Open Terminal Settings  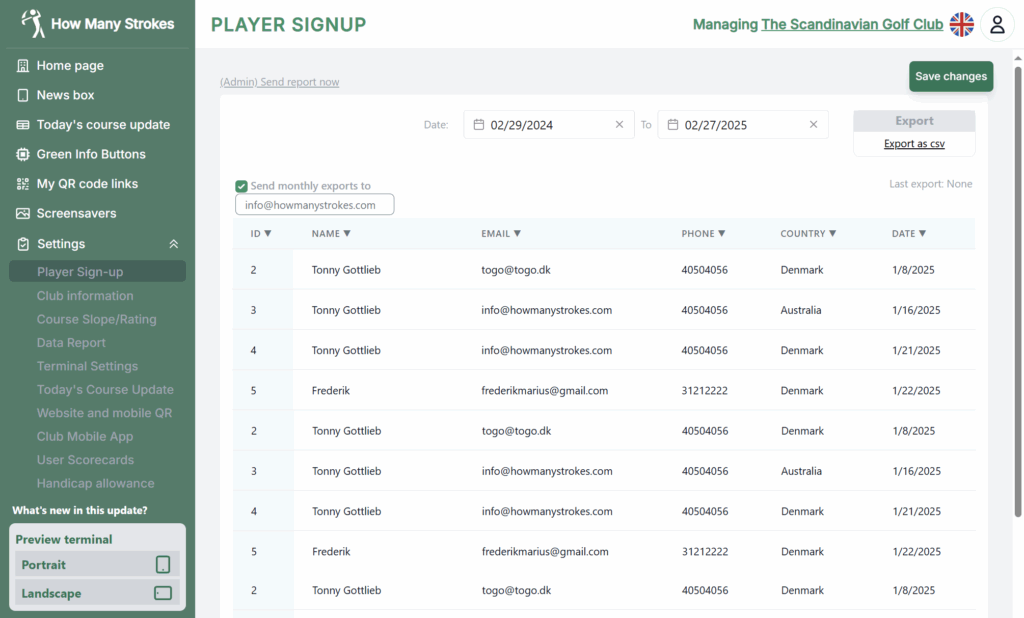click(x=88, y=366)
